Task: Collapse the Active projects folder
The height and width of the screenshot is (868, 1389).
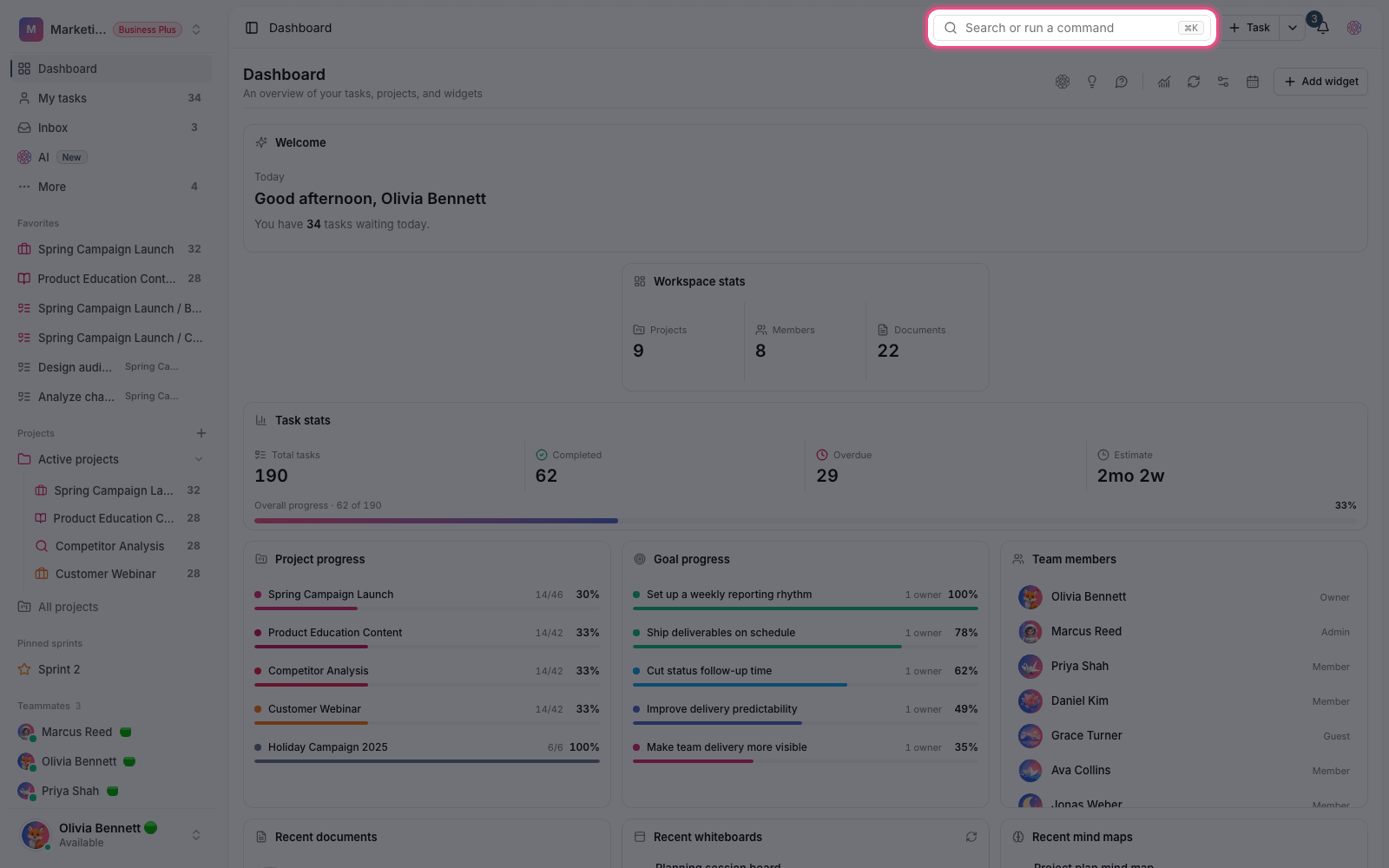Action: [x=199, y=459]
